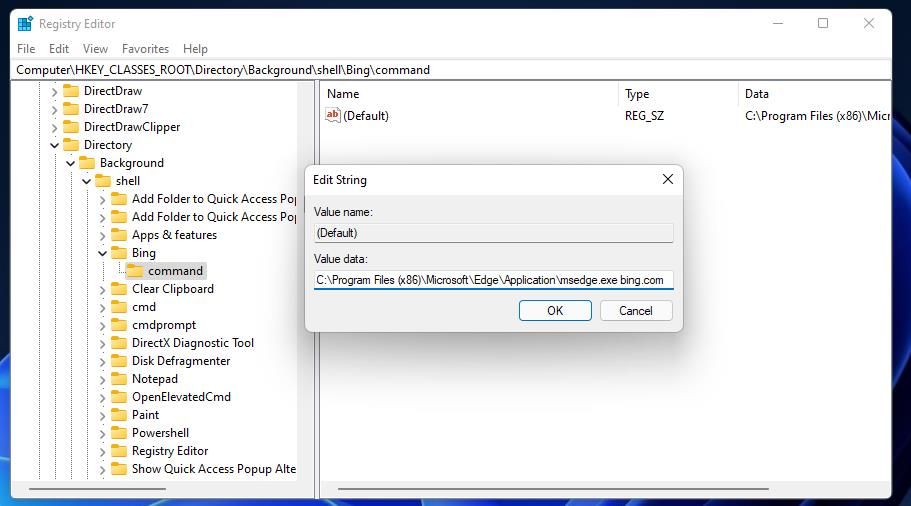Expand the Paint key

click(x=102, y=416)
